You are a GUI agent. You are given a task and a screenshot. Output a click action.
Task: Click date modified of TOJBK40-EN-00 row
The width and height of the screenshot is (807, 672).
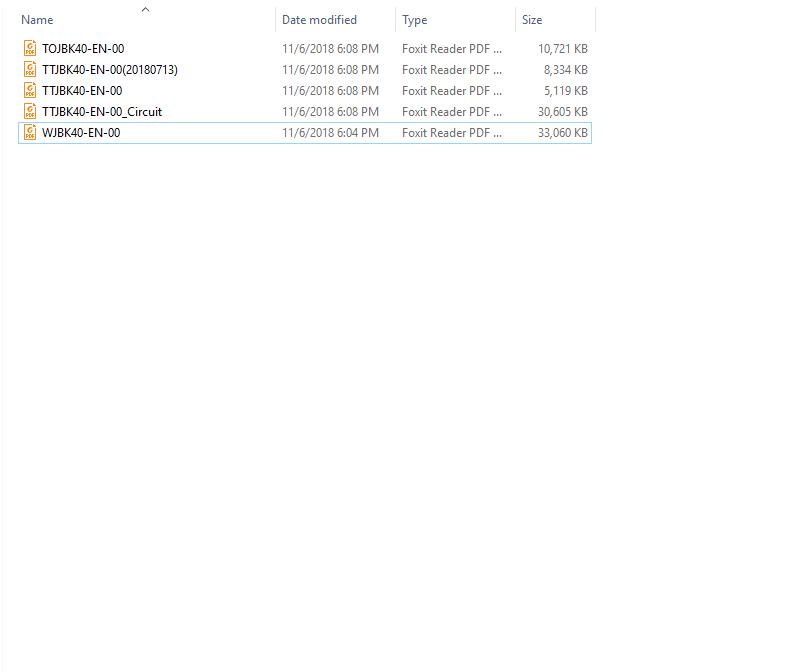[330, 48]
